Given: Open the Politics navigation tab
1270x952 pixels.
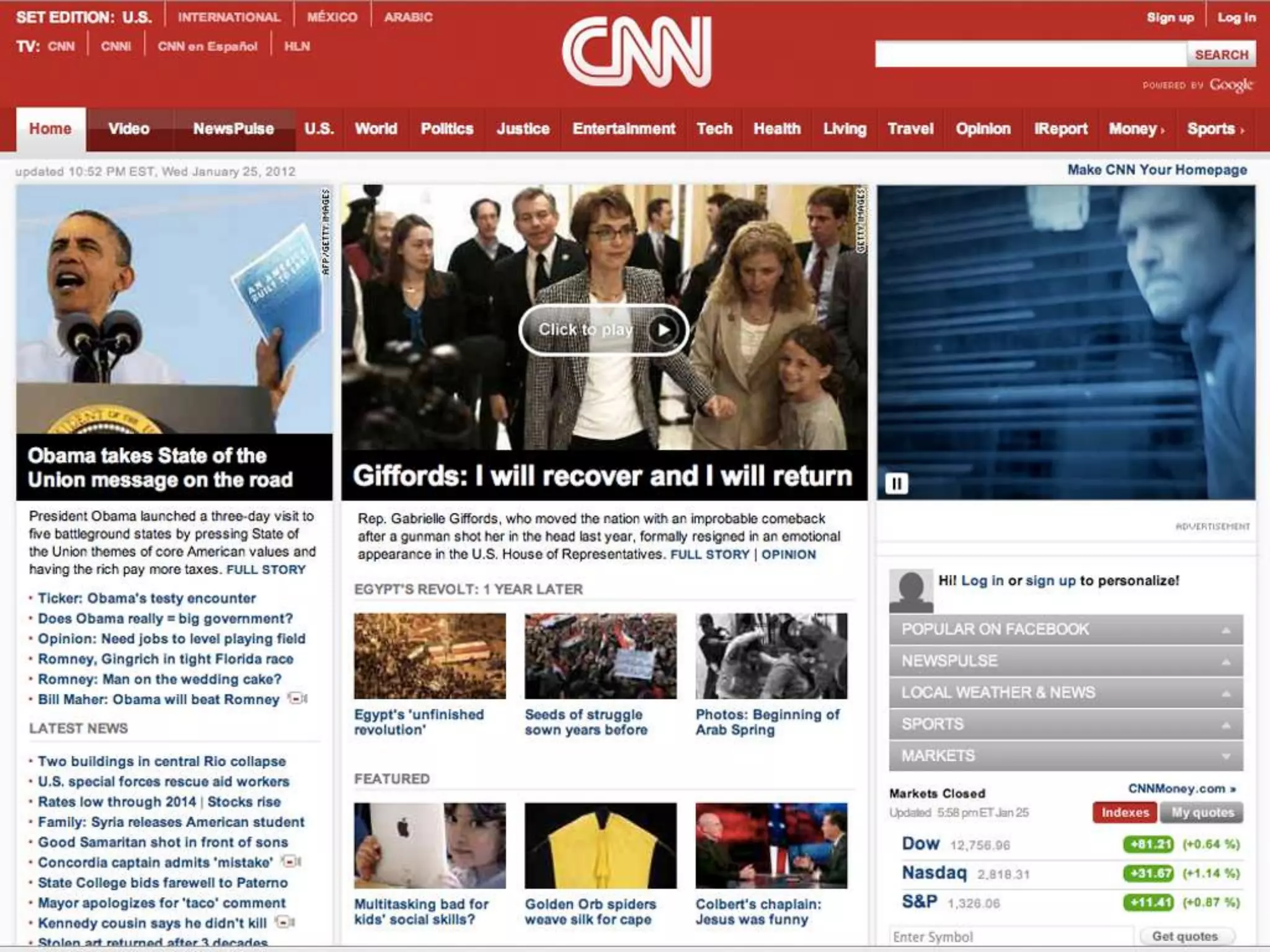Looking at the screenshot, I should (446, 129).
